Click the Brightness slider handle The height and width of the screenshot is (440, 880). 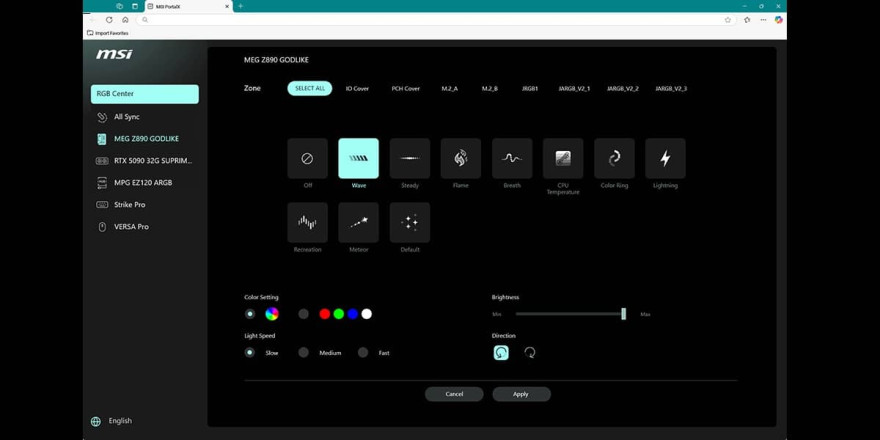624,314
